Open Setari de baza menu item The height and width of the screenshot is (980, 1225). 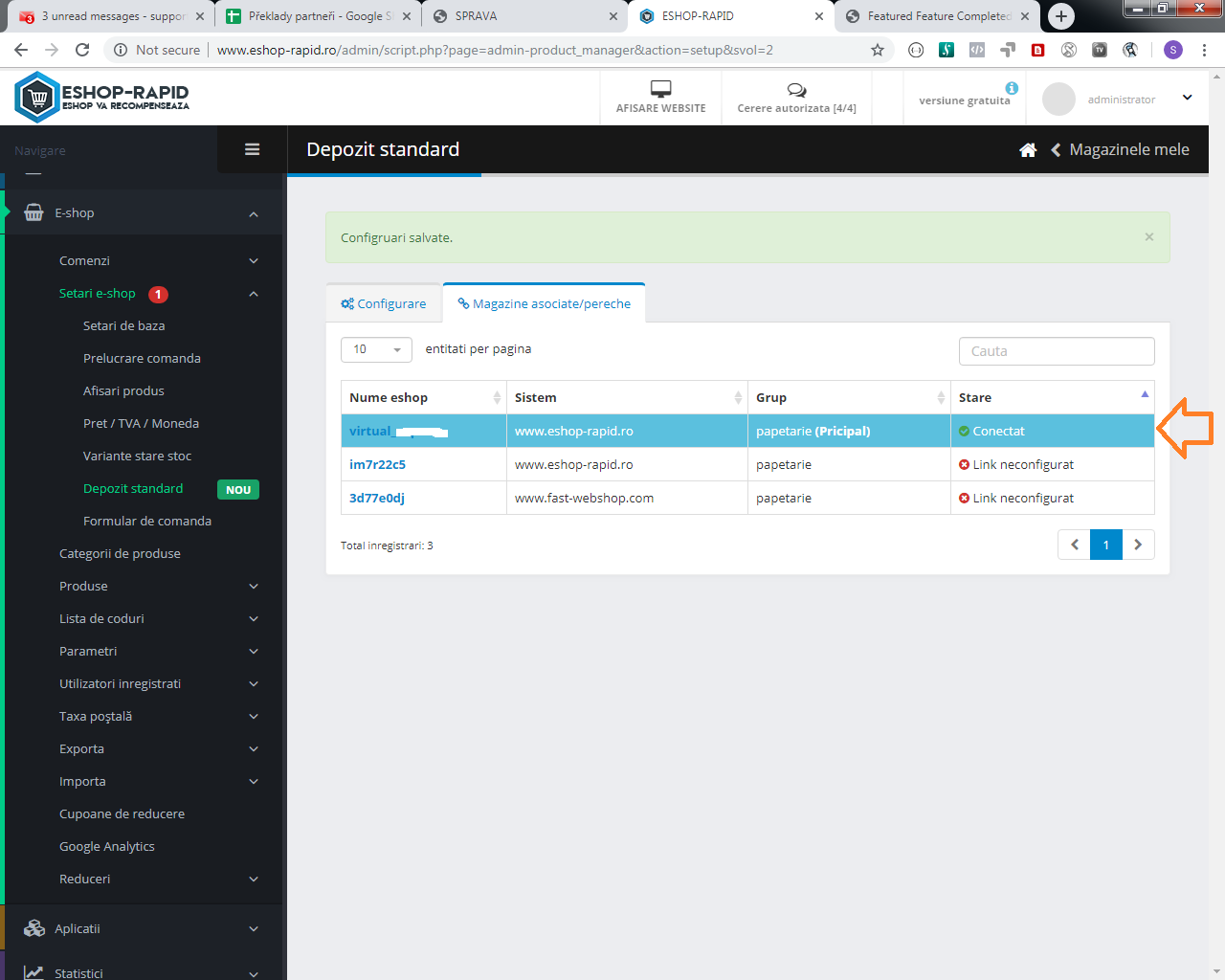coord(124,325)
